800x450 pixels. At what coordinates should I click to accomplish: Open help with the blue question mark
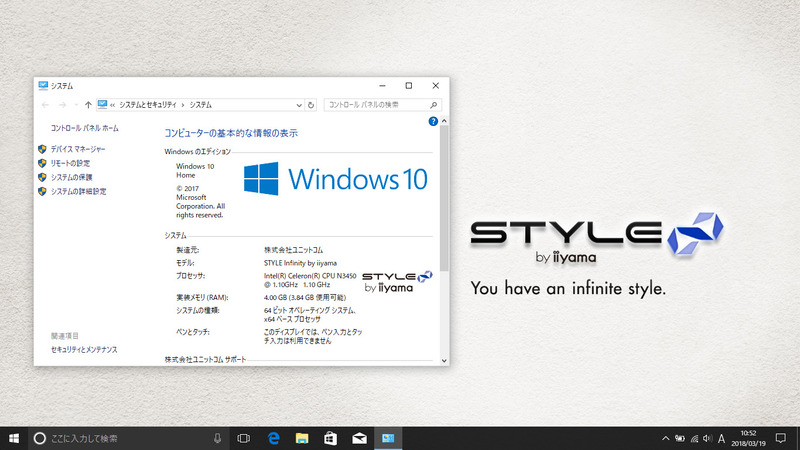coord(433,121)
